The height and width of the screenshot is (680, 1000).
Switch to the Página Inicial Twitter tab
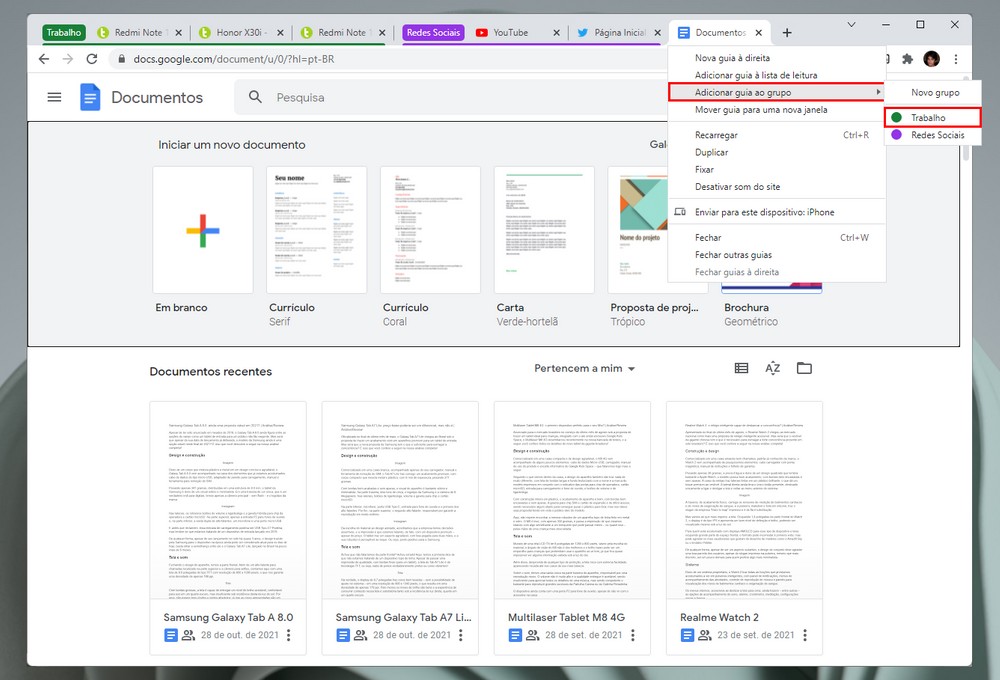point(619,33)
